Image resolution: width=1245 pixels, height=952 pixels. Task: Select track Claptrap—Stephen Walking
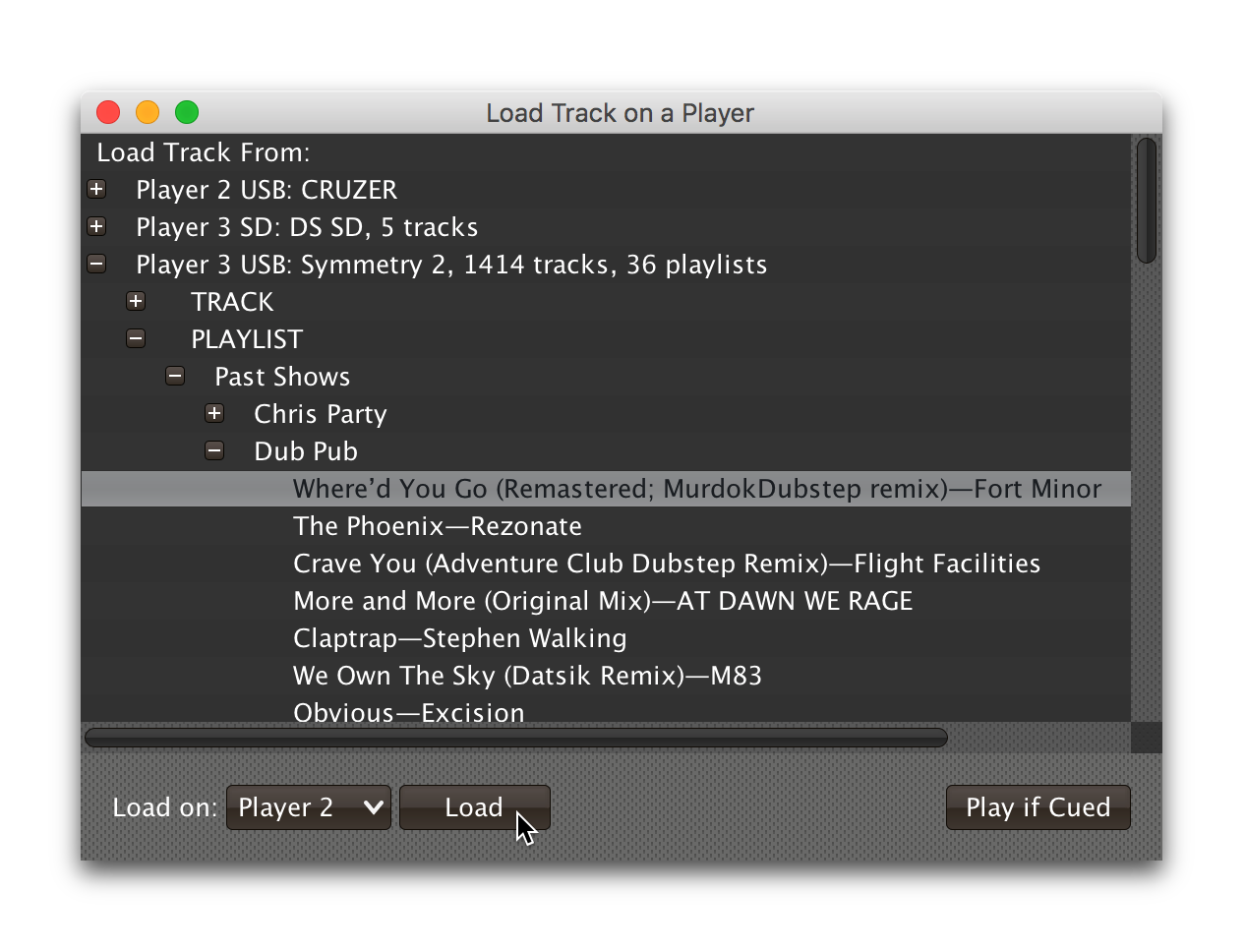pos(459,638)
